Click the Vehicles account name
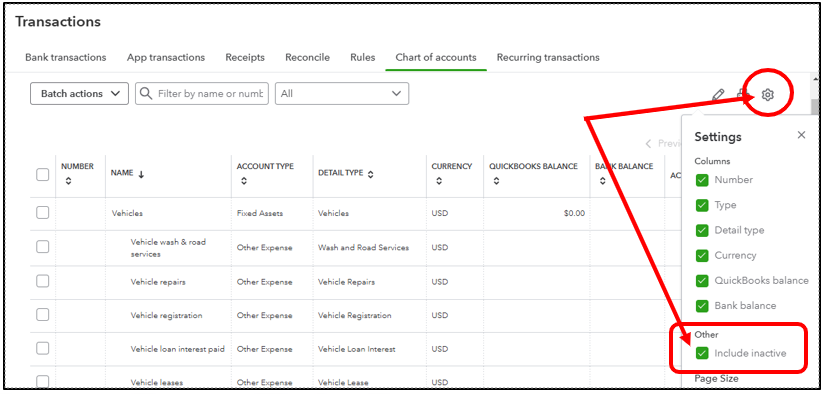The height and width of the screenshot is (394, 825). (x=127, y=213)
